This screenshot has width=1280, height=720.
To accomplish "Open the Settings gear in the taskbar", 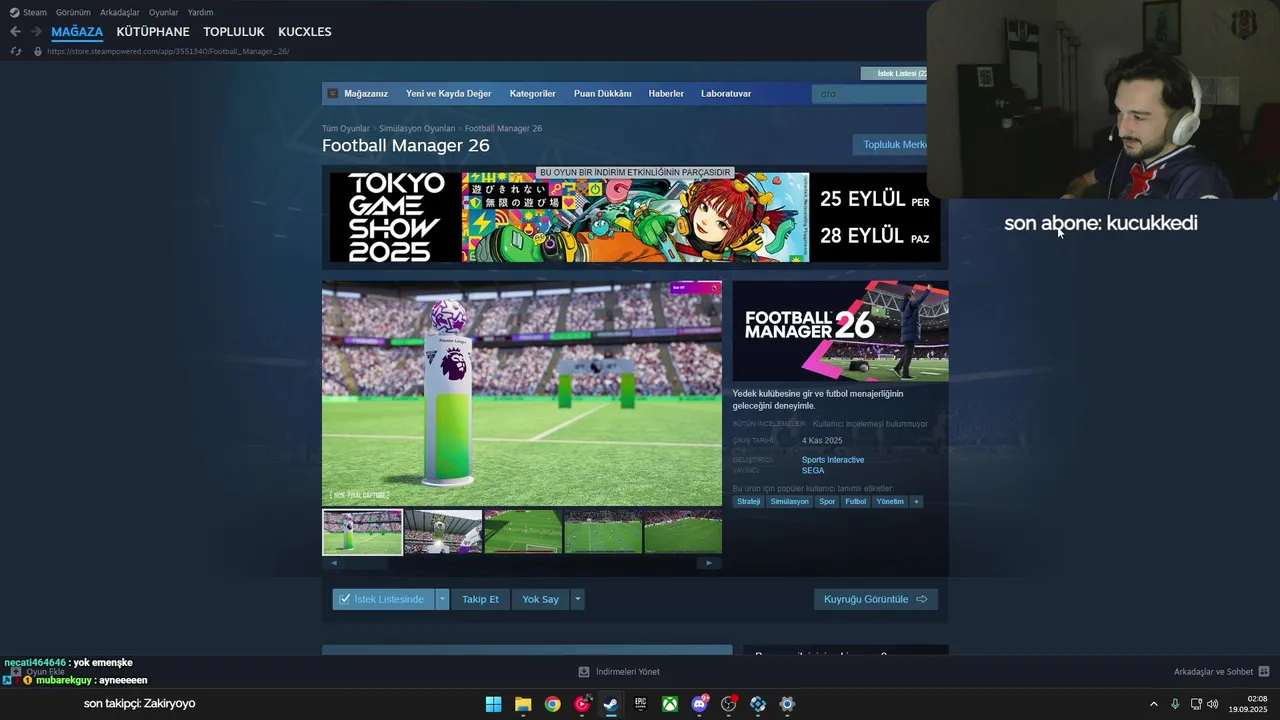I will [787, 704].
